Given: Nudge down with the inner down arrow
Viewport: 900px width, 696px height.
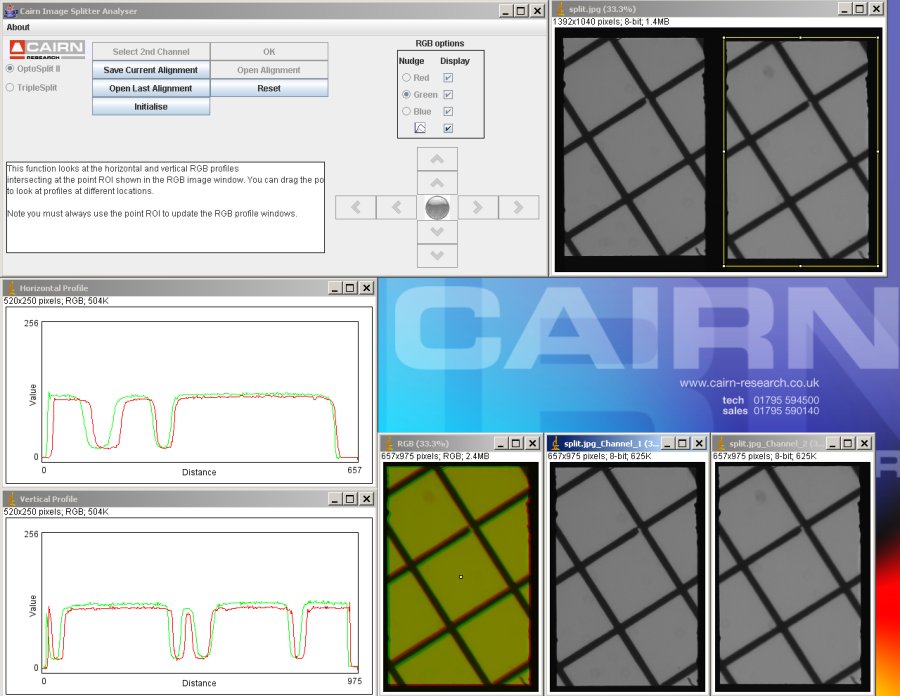Looking at the screenshot, I should (437, 231).
